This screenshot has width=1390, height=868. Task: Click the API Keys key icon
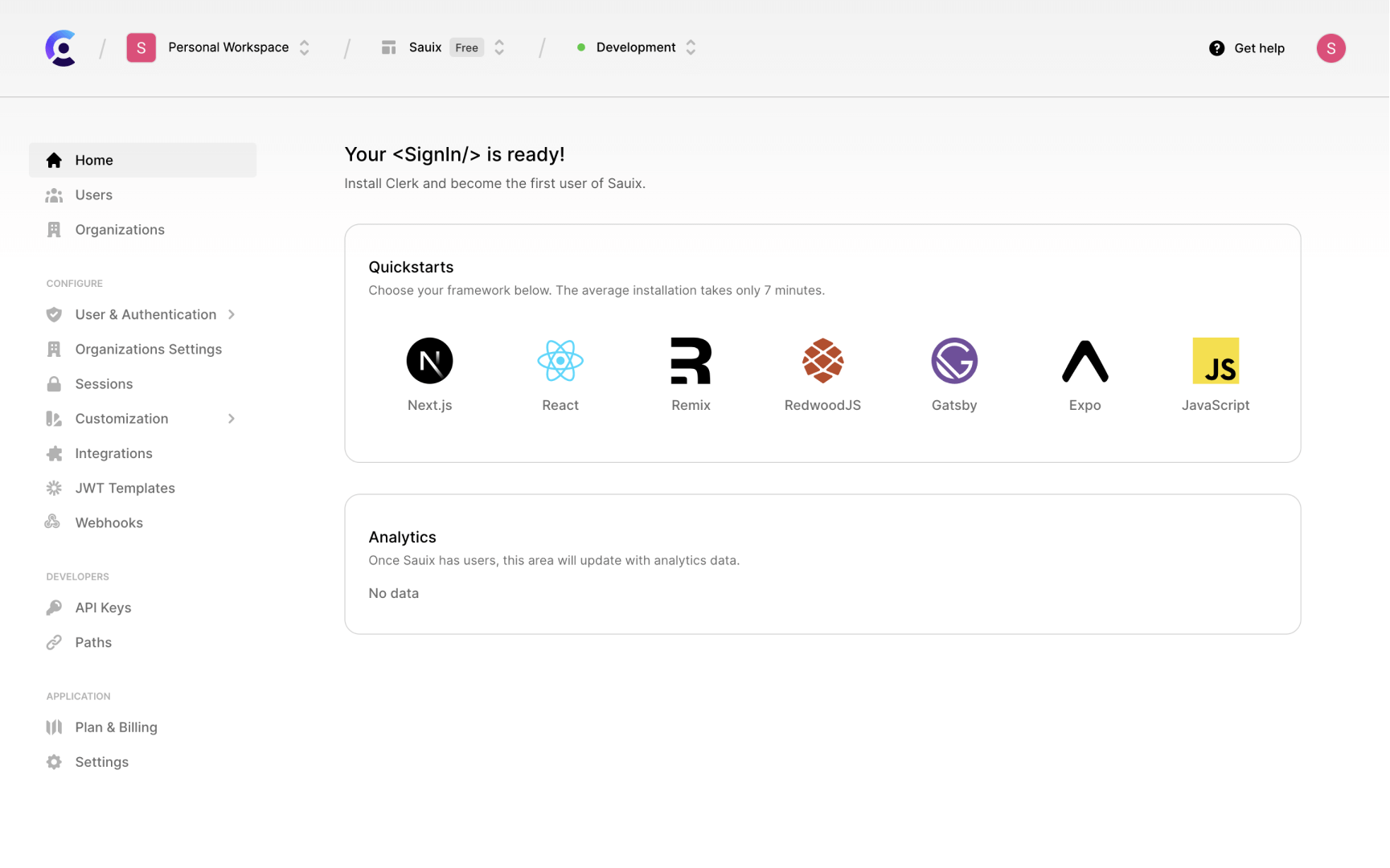tap(54, 608)
